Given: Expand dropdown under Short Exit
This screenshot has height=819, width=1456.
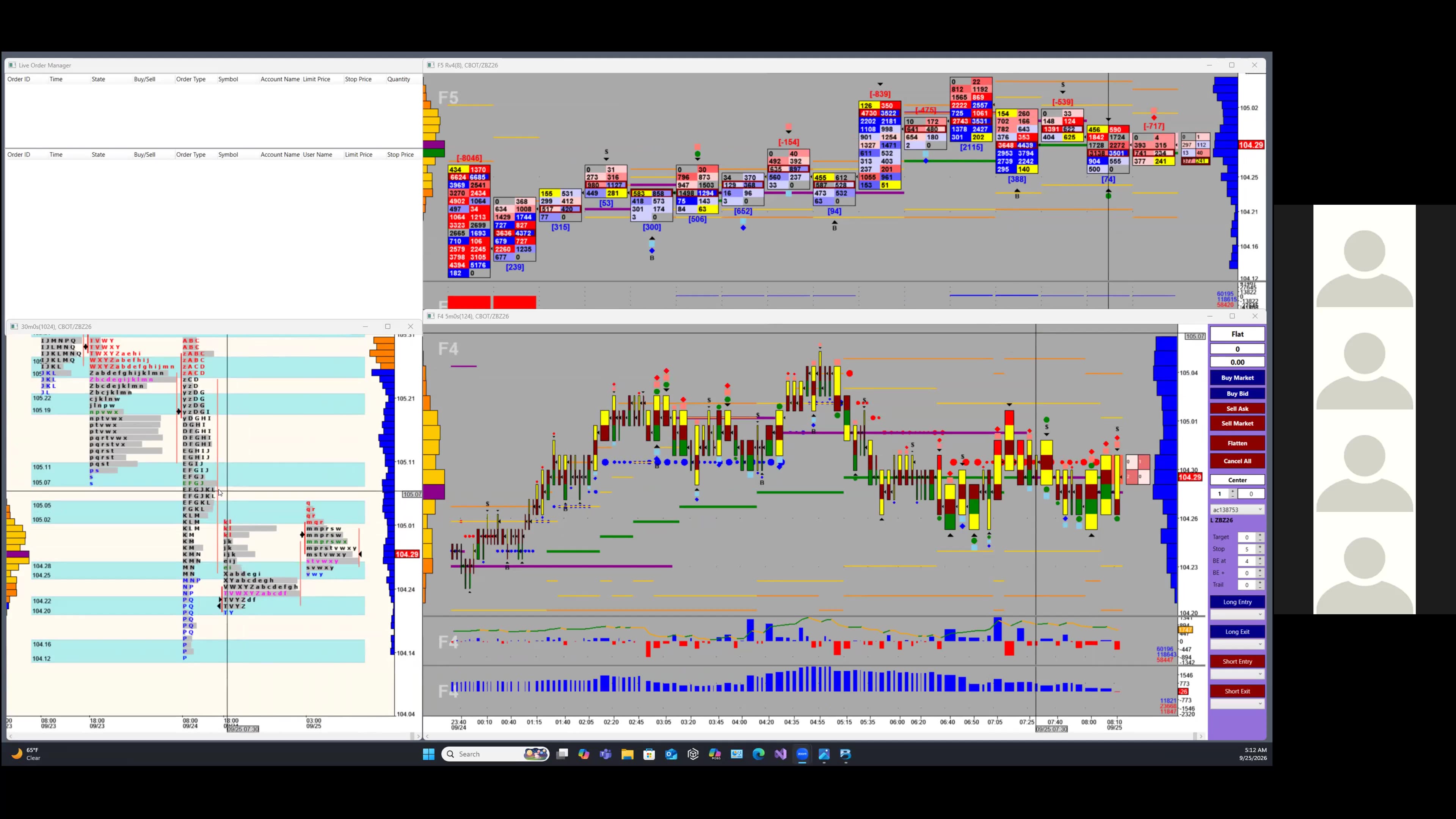Looking at the screenshot, I should tap(1237, 704).
